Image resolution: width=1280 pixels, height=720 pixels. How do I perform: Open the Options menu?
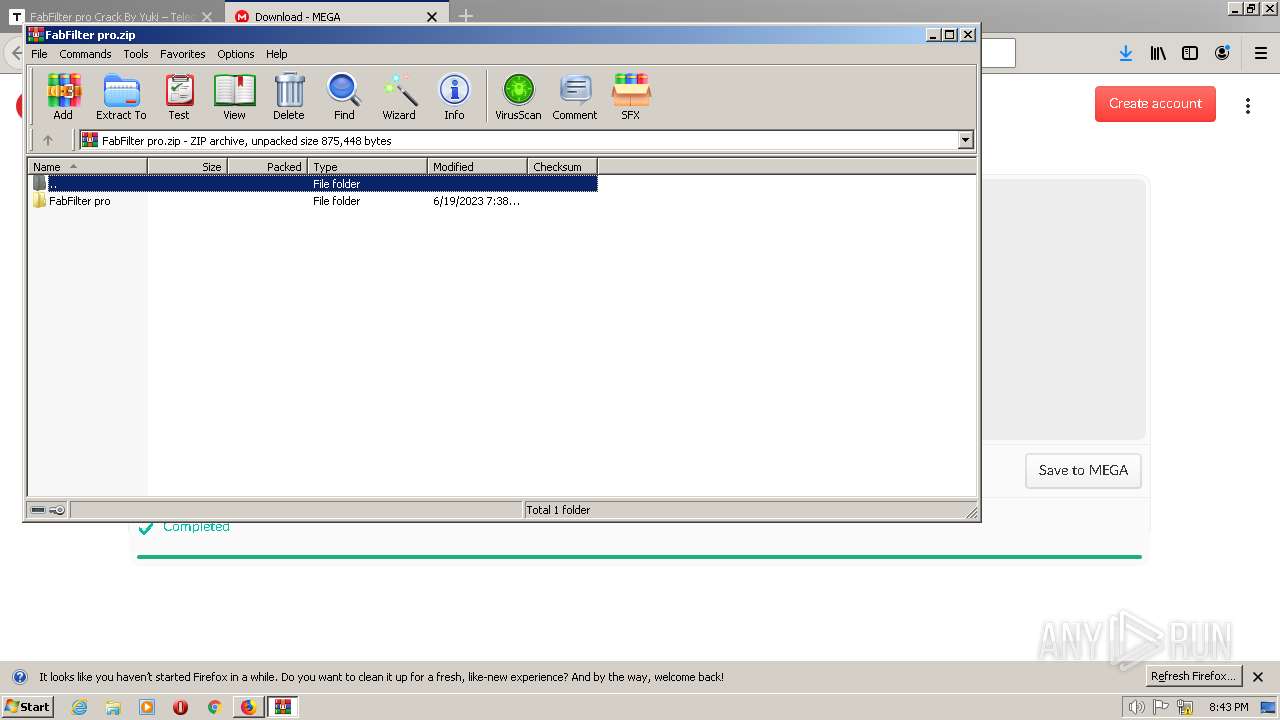coord(236,54)
